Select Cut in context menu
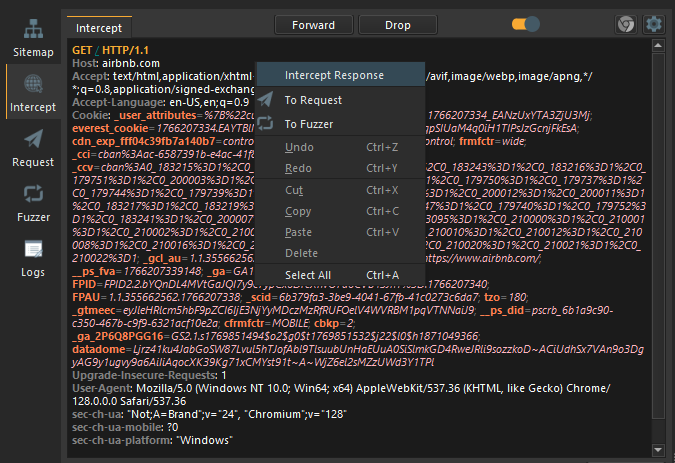The width and height of the screenshot is (675, 463). coord(341,190)
